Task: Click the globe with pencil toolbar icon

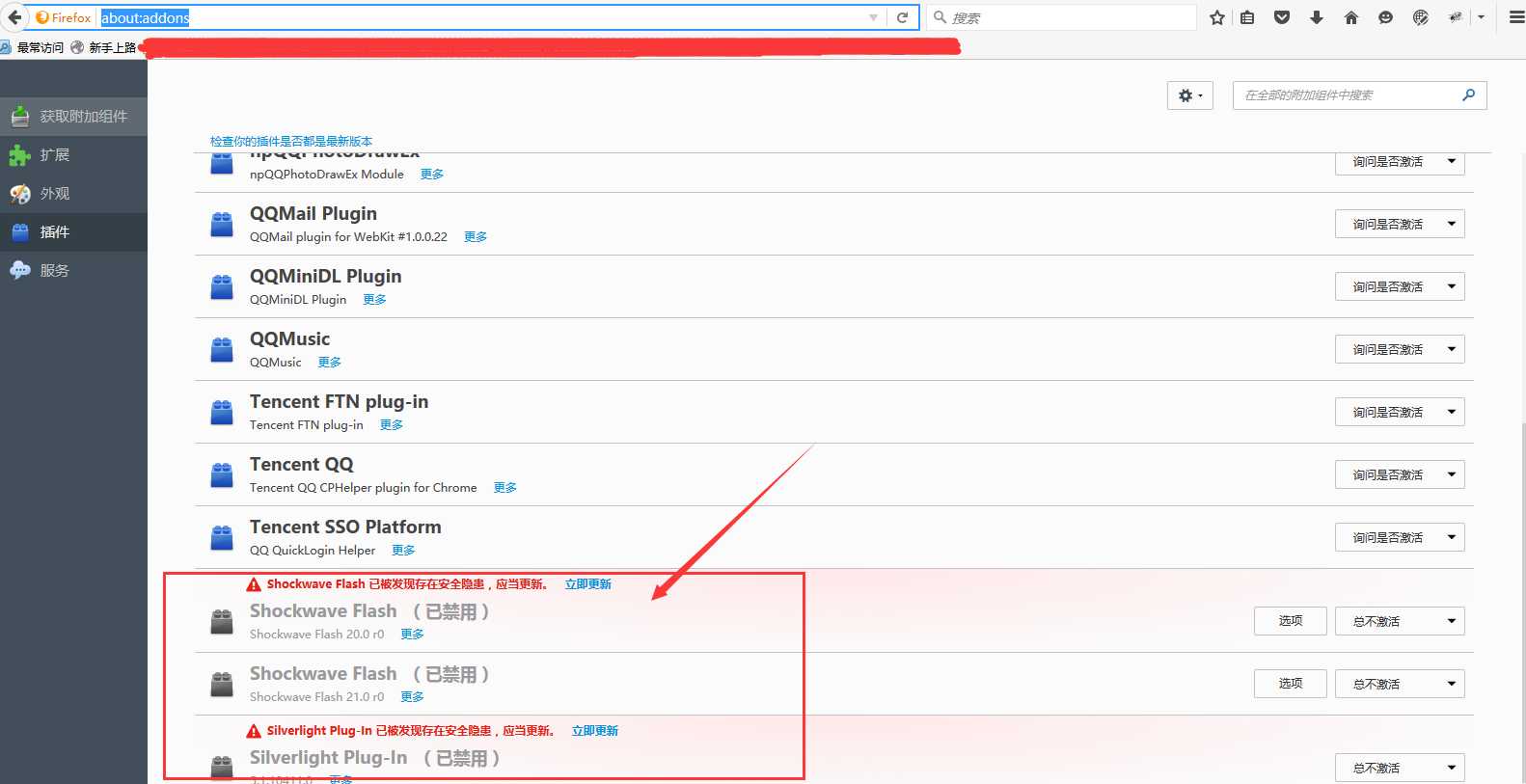Action: click(1421, 17)
